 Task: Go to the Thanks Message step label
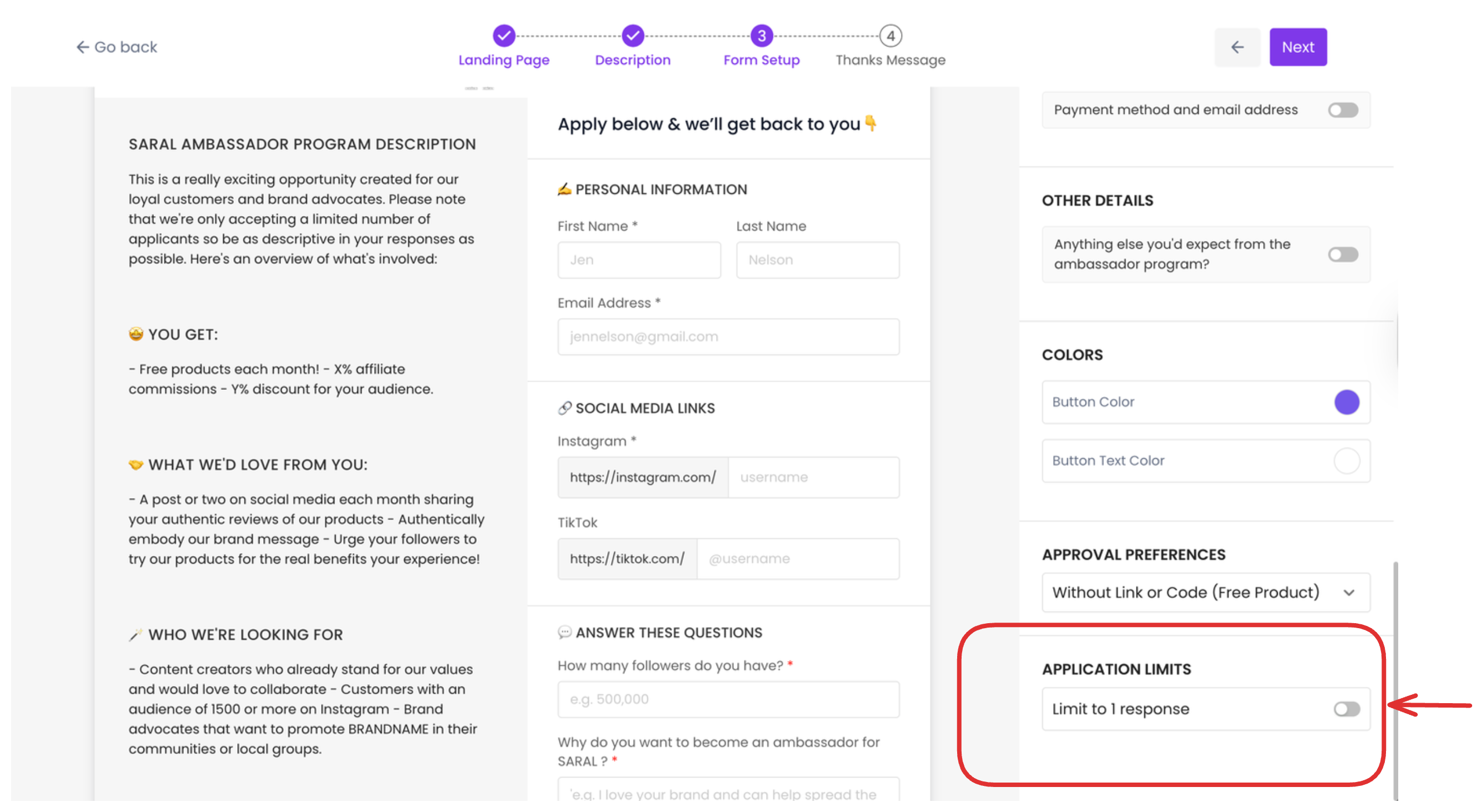890,61
